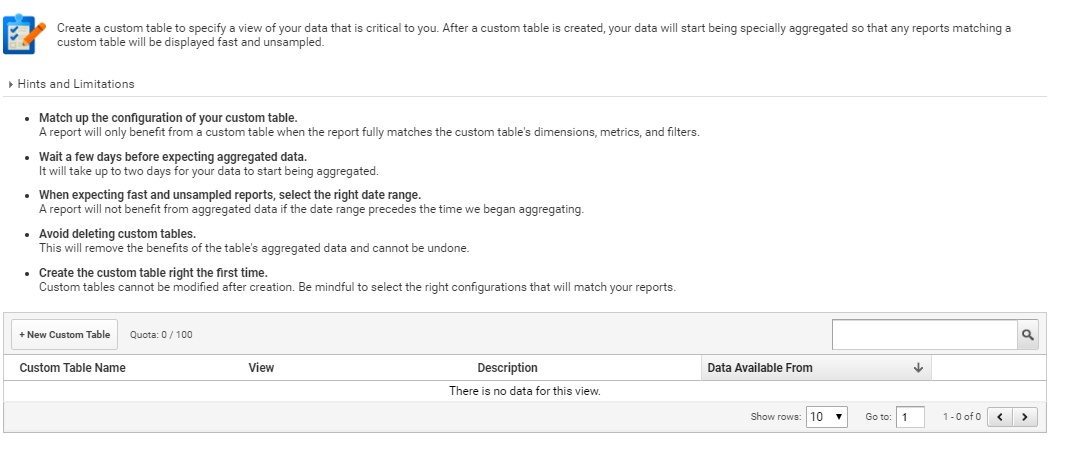Click the Data Available From header text
The width and height of the screenshot is (1078, 452).
[760, 368]
